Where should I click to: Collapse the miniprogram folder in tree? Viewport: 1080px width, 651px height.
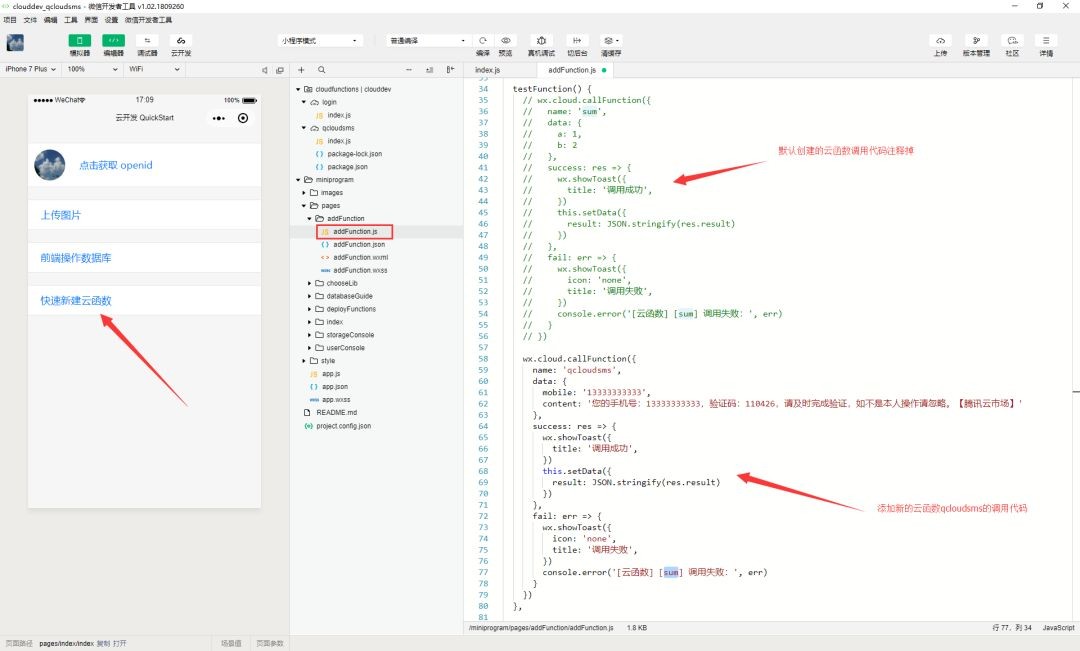point(298,180)
